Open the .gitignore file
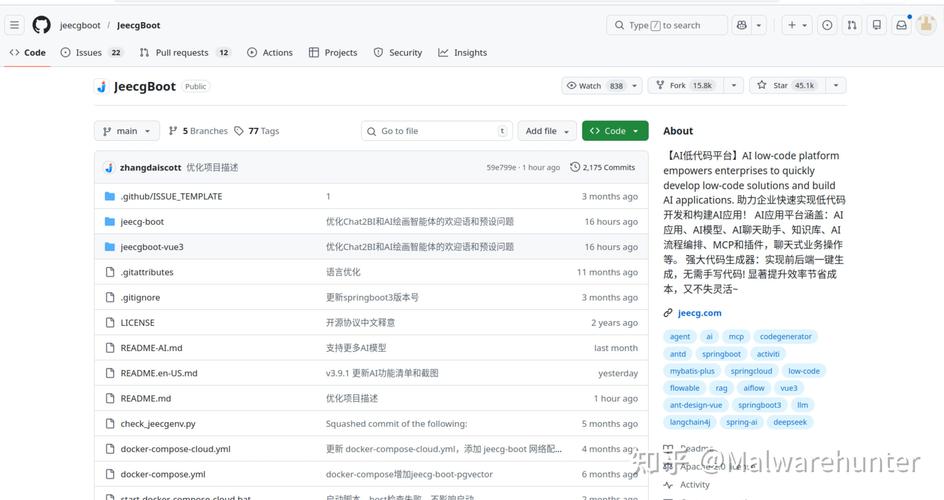Viewport: 944px width, 500px height. (x=140, y=297)
